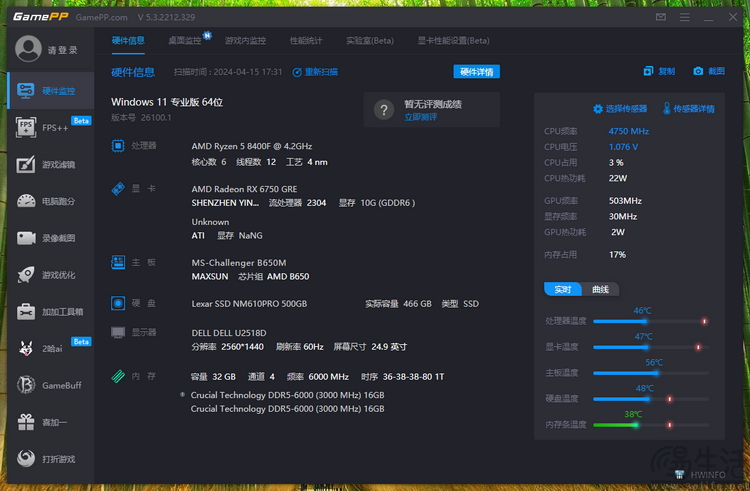Open 游戏滤镜 in the sidebar
This screenshot has width=750, height=491.
click(x=51, y=164)
